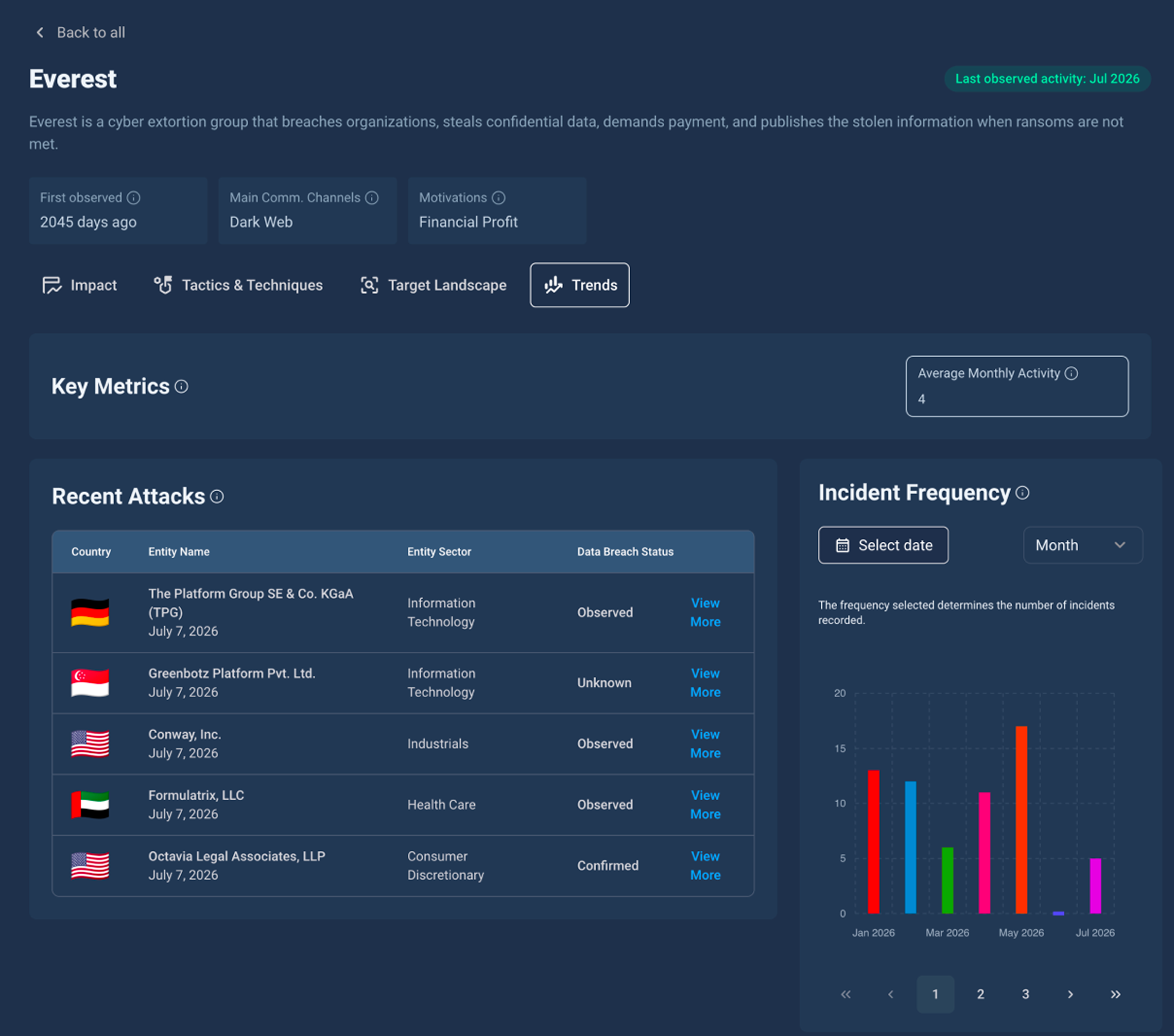Click the Incident Frequency info icon
Image resolution: width=1174 pixels, height=1036 pixels.
pyautogui.click(x=1022, y=493)
